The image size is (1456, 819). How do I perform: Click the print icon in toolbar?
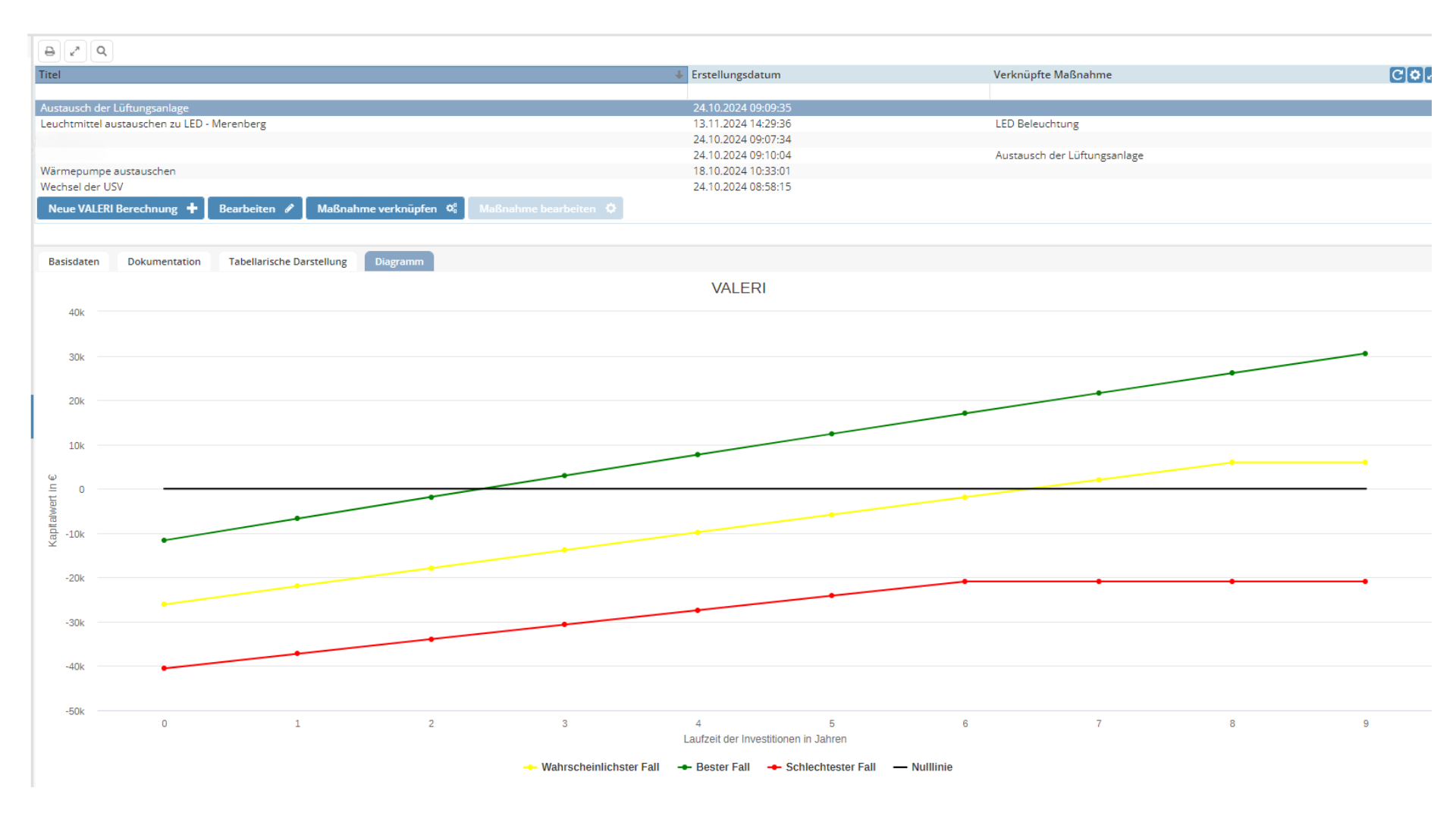pos(49,52)
